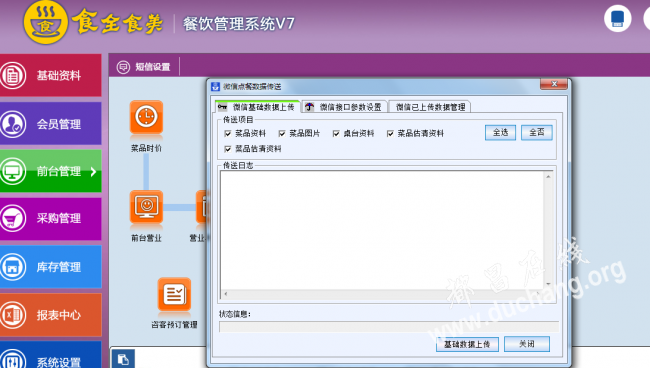Open 报表中心 module
The height and width of the screenshot is (368, 650).
point(51,315)
